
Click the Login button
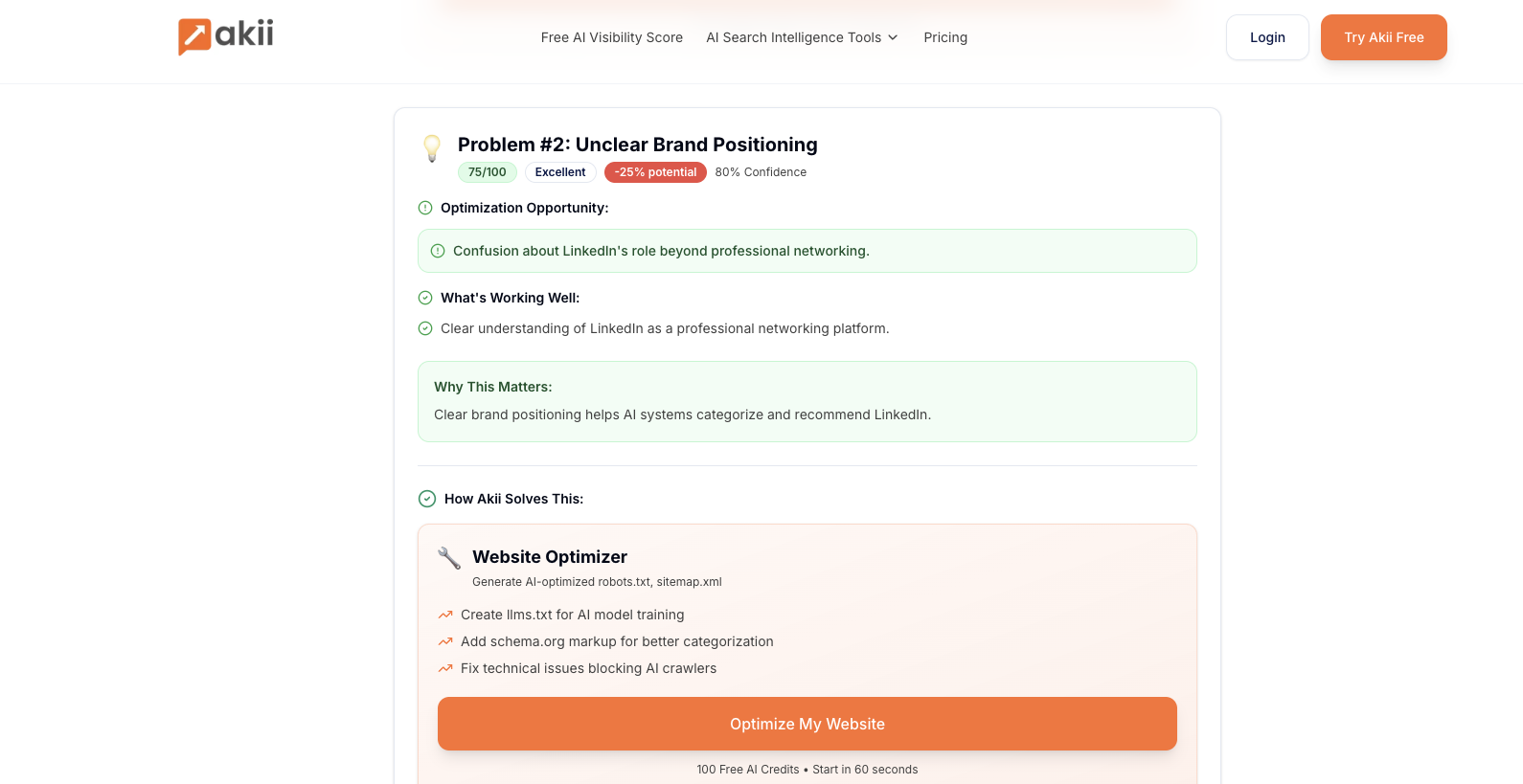coord(1267,37)
